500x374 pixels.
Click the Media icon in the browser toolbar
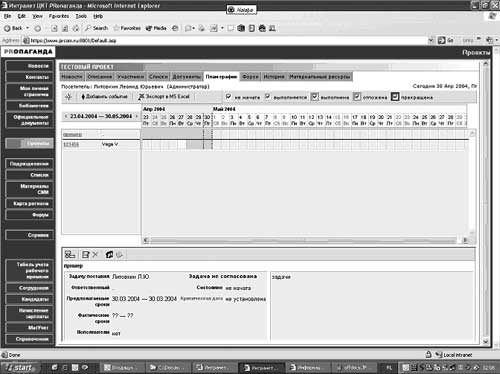[156, 28]
